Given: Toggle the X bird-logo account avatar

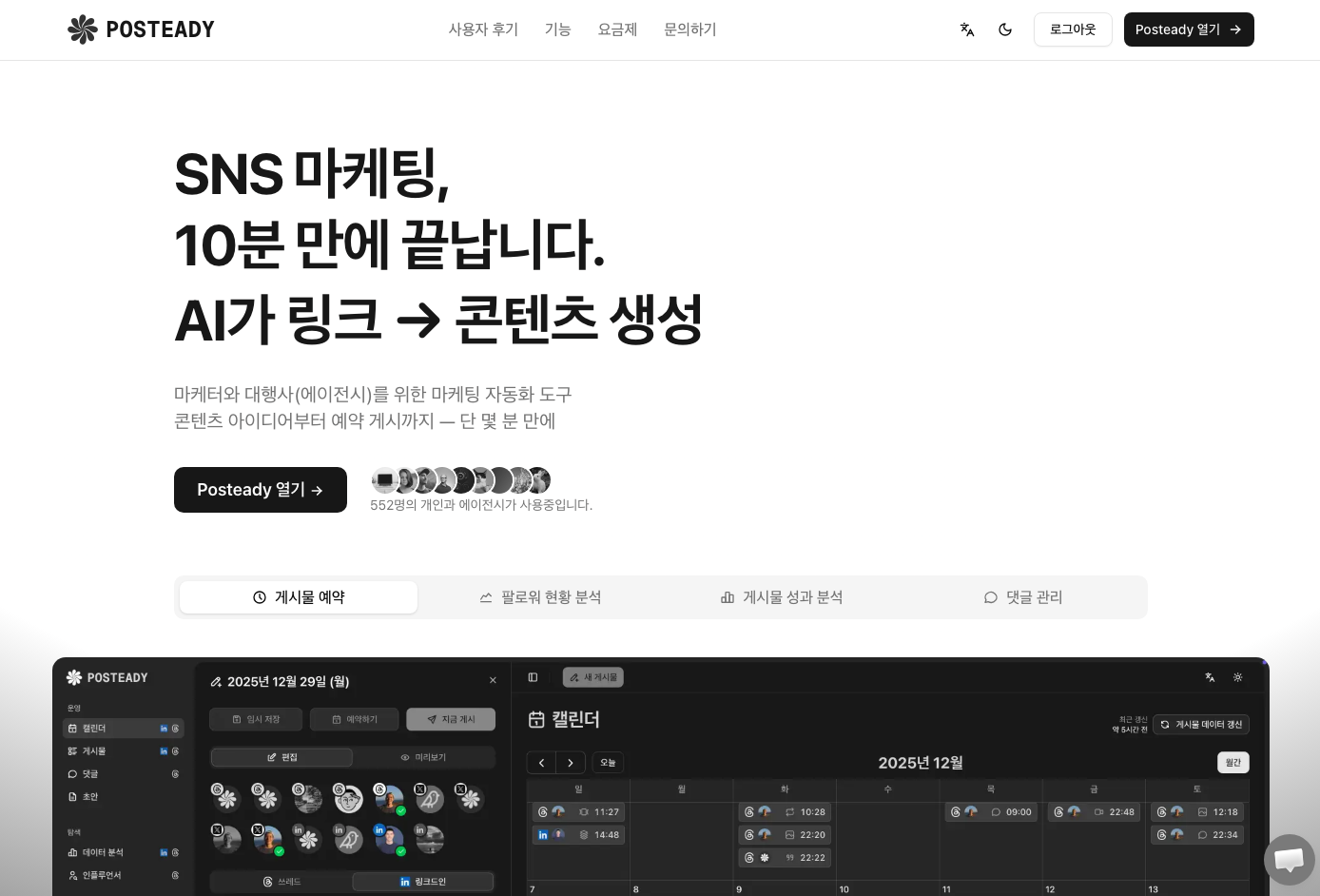Looking at the screenshot, I should tap(430, 799).
